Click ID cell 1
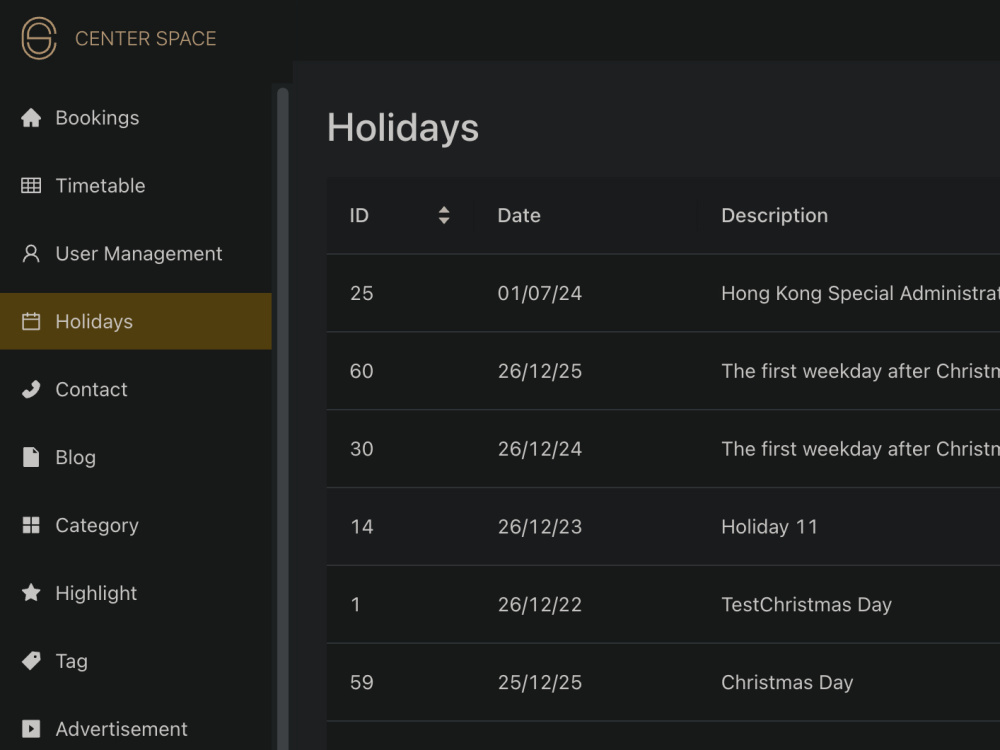This screenshot has height=750, width=1000. 355,605
